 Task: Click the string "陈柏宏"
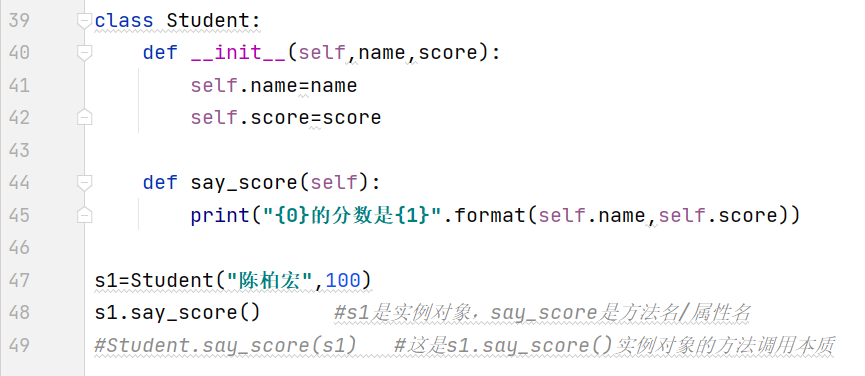tap(269, 280)
